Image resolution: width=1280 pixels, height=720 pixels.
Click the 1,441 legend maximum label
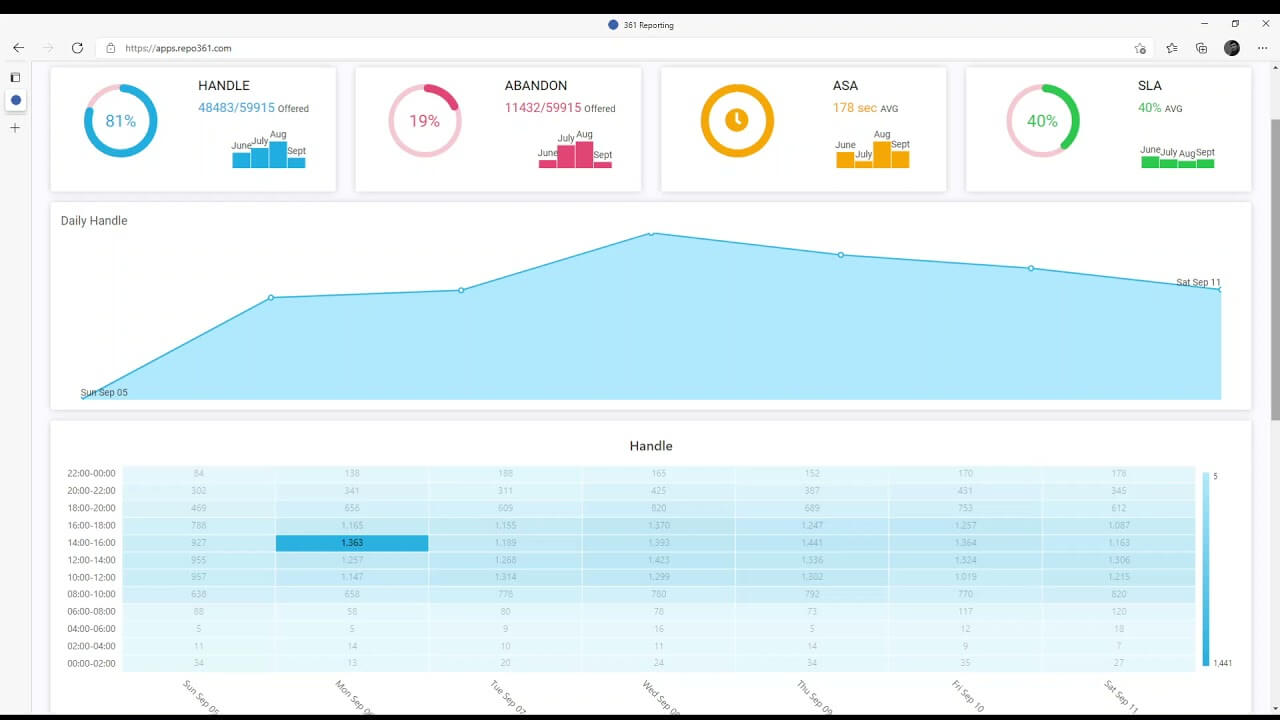[1222, 663]
